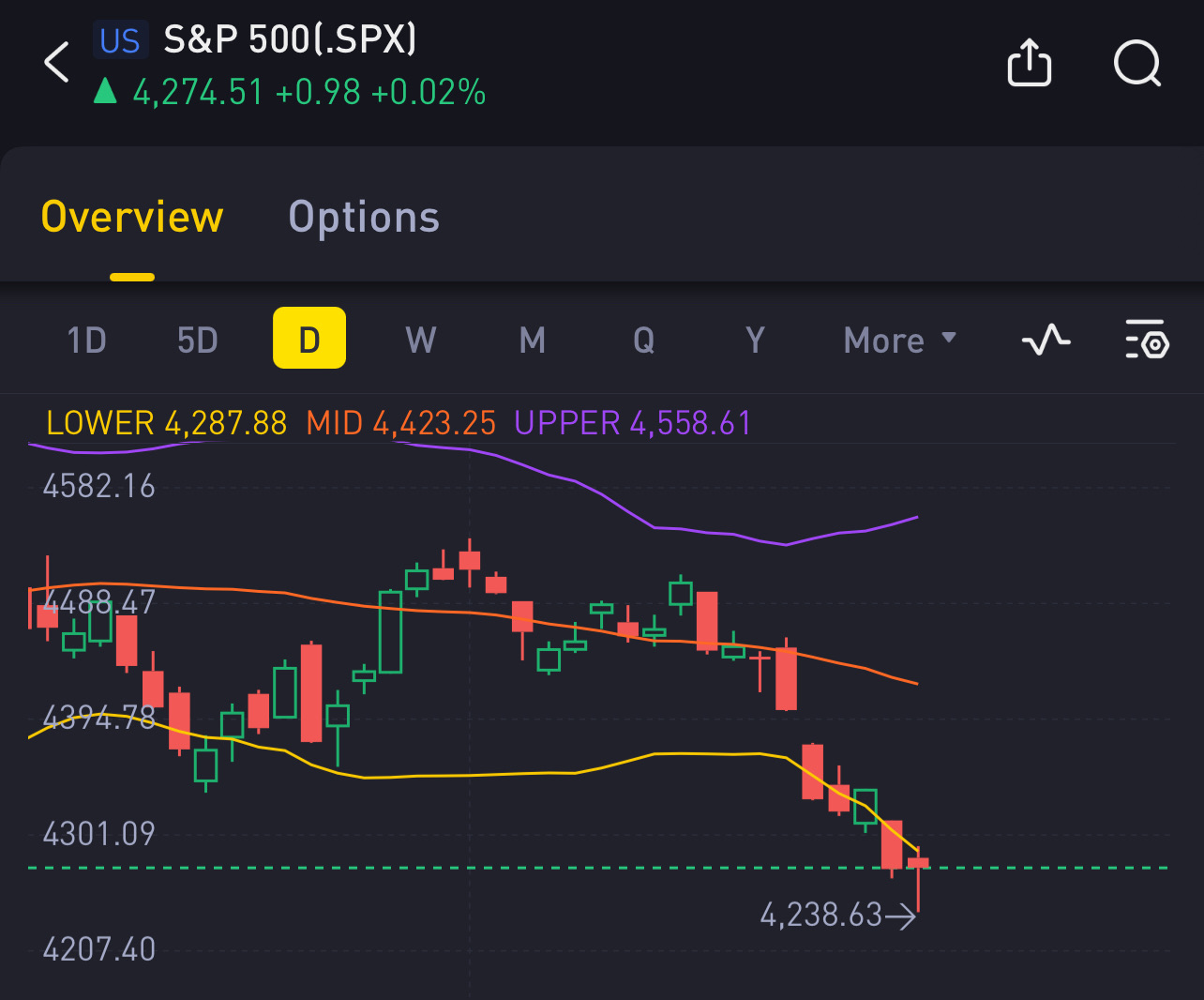Switch to the Options tab

(364, 217)
